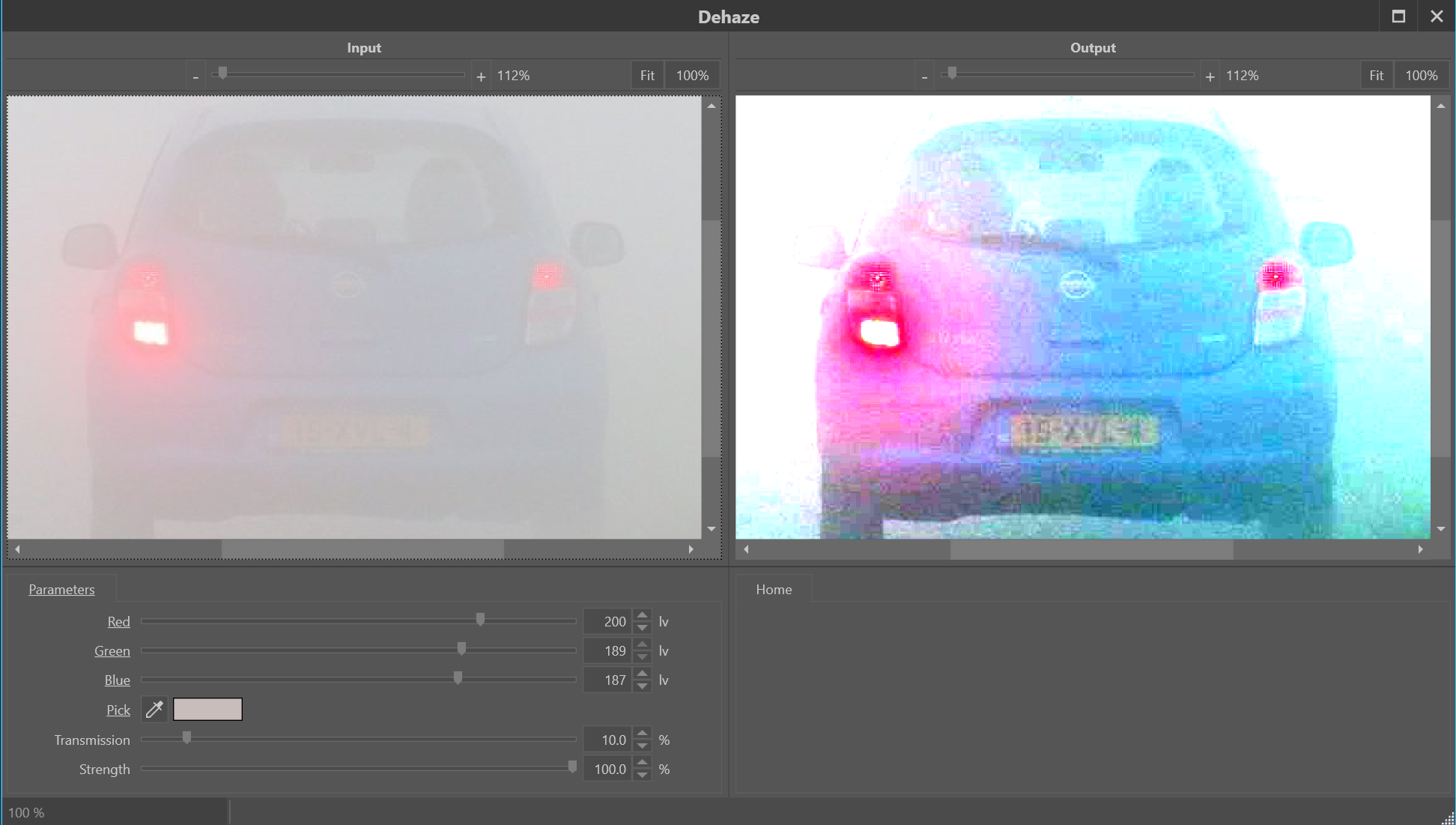Open the Parameters tab

[61, 589]
